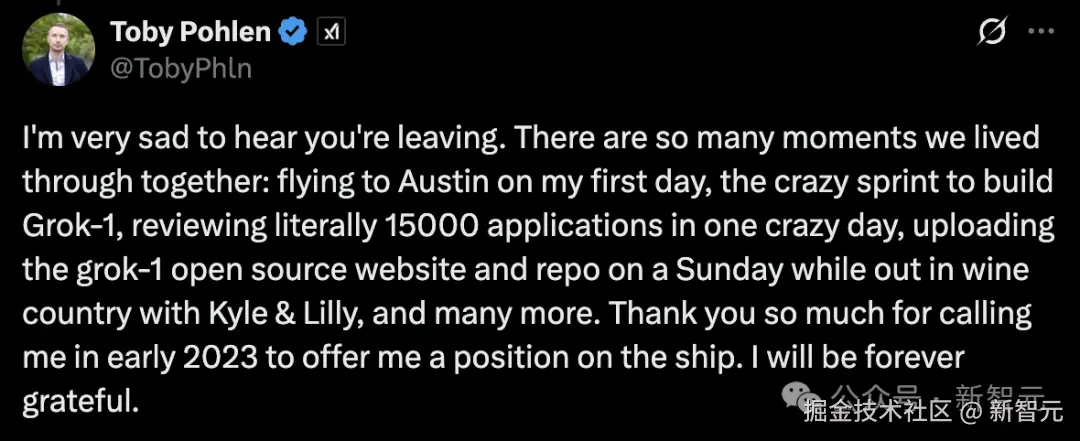Click the word "grateful." ending the post
The width and height of the screenshot is (1080, 441).
click(x=79, y=401)
